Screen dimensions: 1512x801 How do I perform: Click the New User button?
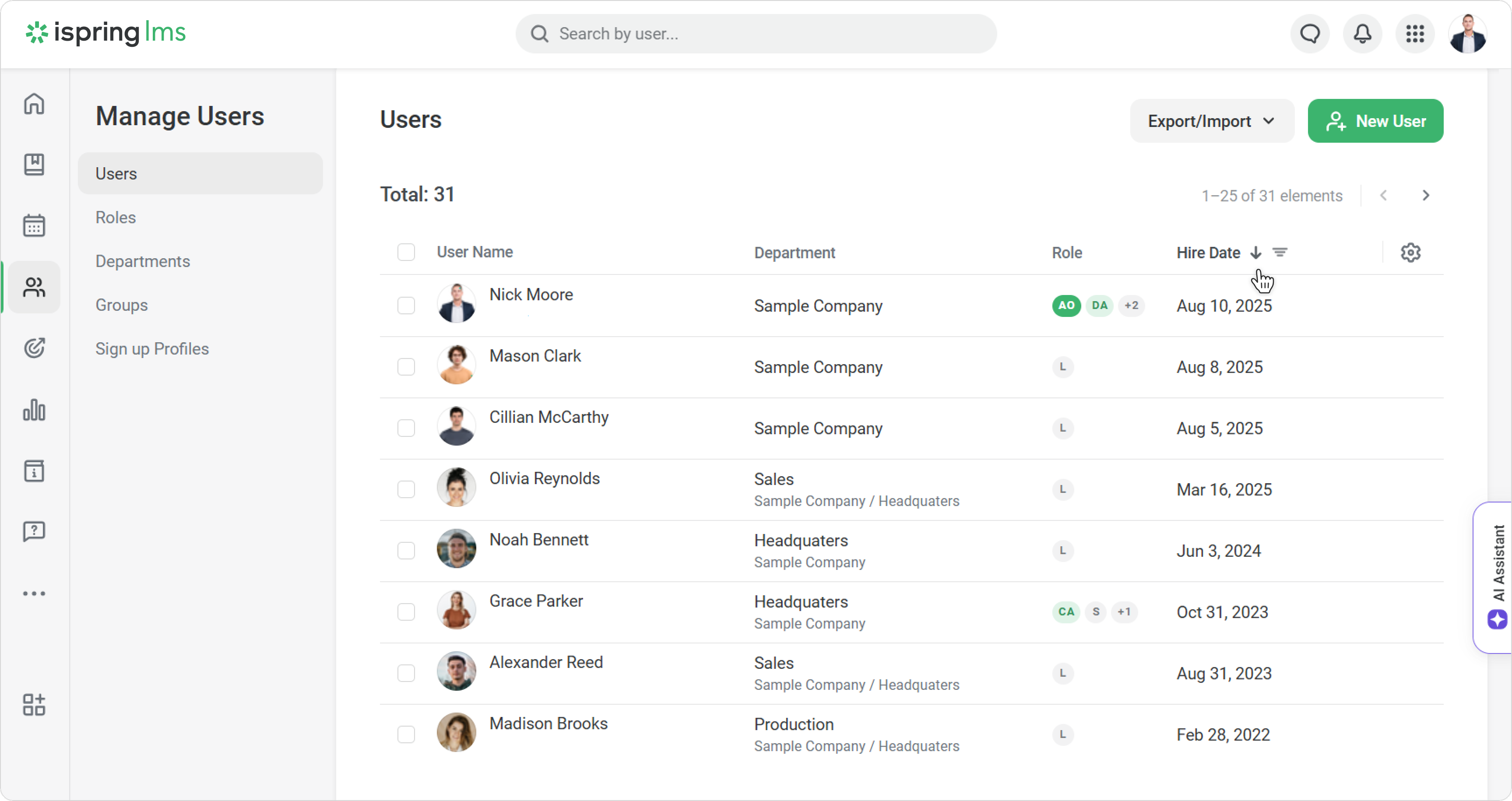tap(1375, 121)
